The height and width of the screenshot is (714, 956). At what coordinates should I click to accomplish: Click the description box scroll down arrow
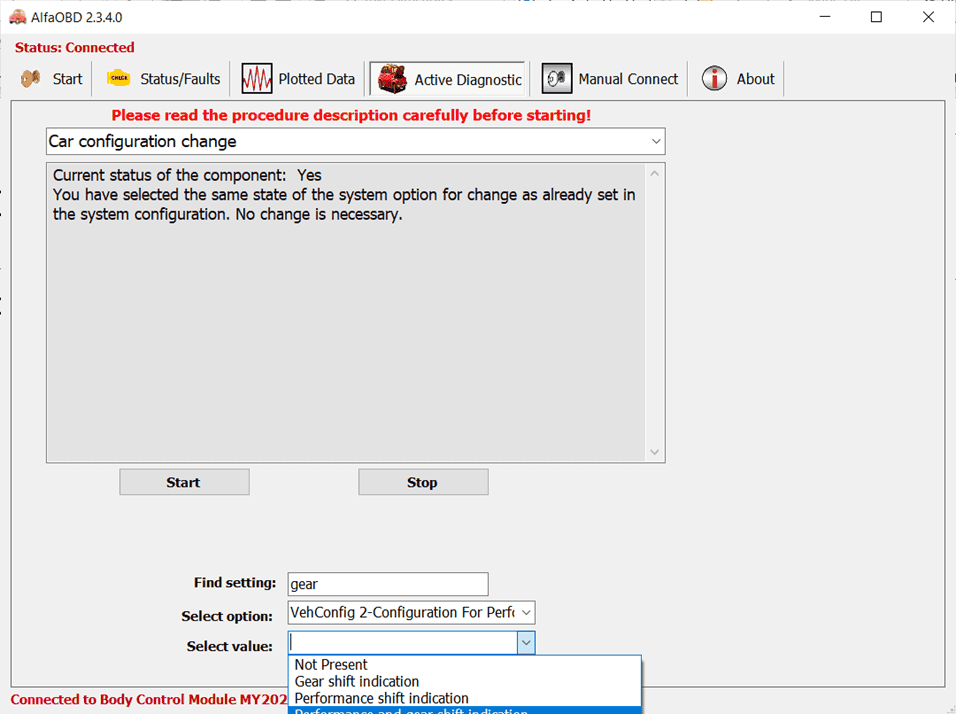pyautogui.click(x=654, y=452)
